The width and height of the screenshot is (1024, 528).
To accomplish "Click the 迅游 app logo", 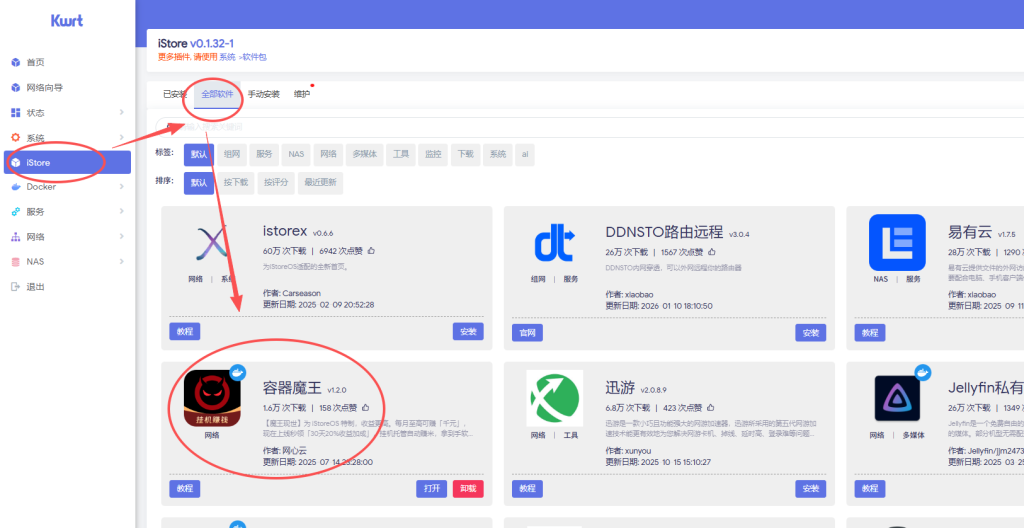I will (x=554, y=399).
